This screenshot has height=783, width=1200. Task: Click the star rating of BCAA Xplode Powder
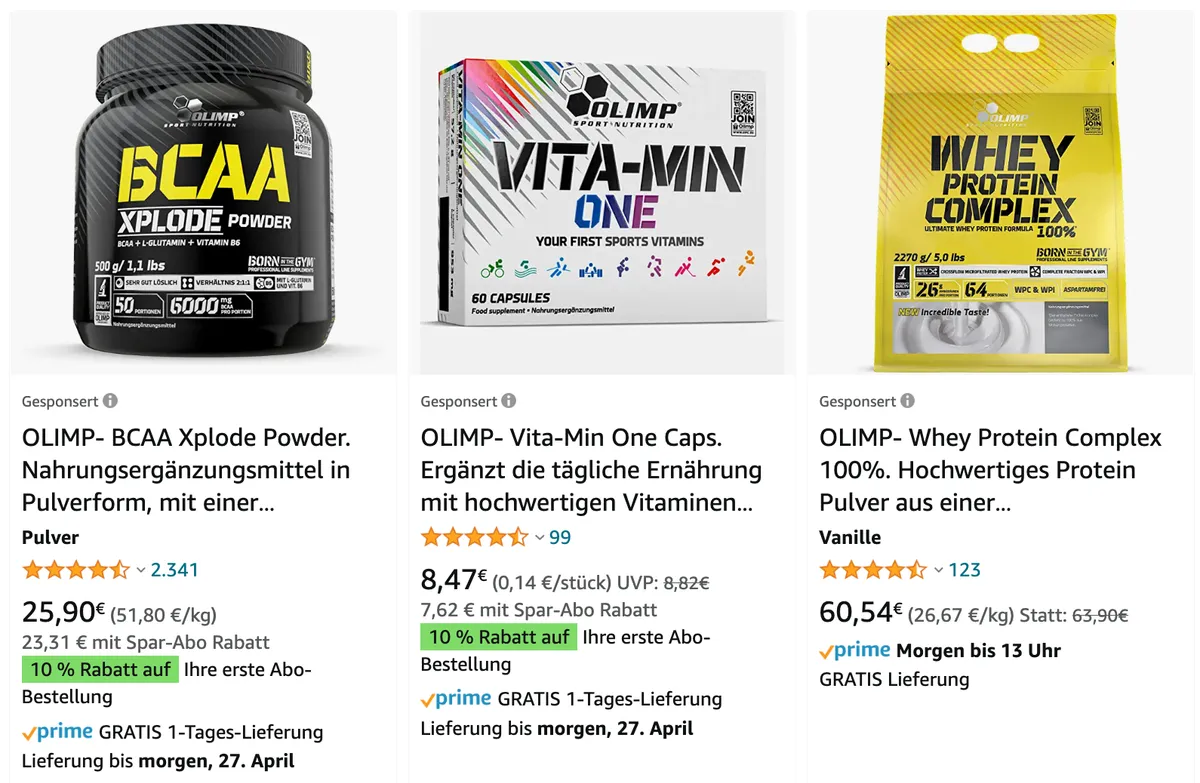coord(76,570)
